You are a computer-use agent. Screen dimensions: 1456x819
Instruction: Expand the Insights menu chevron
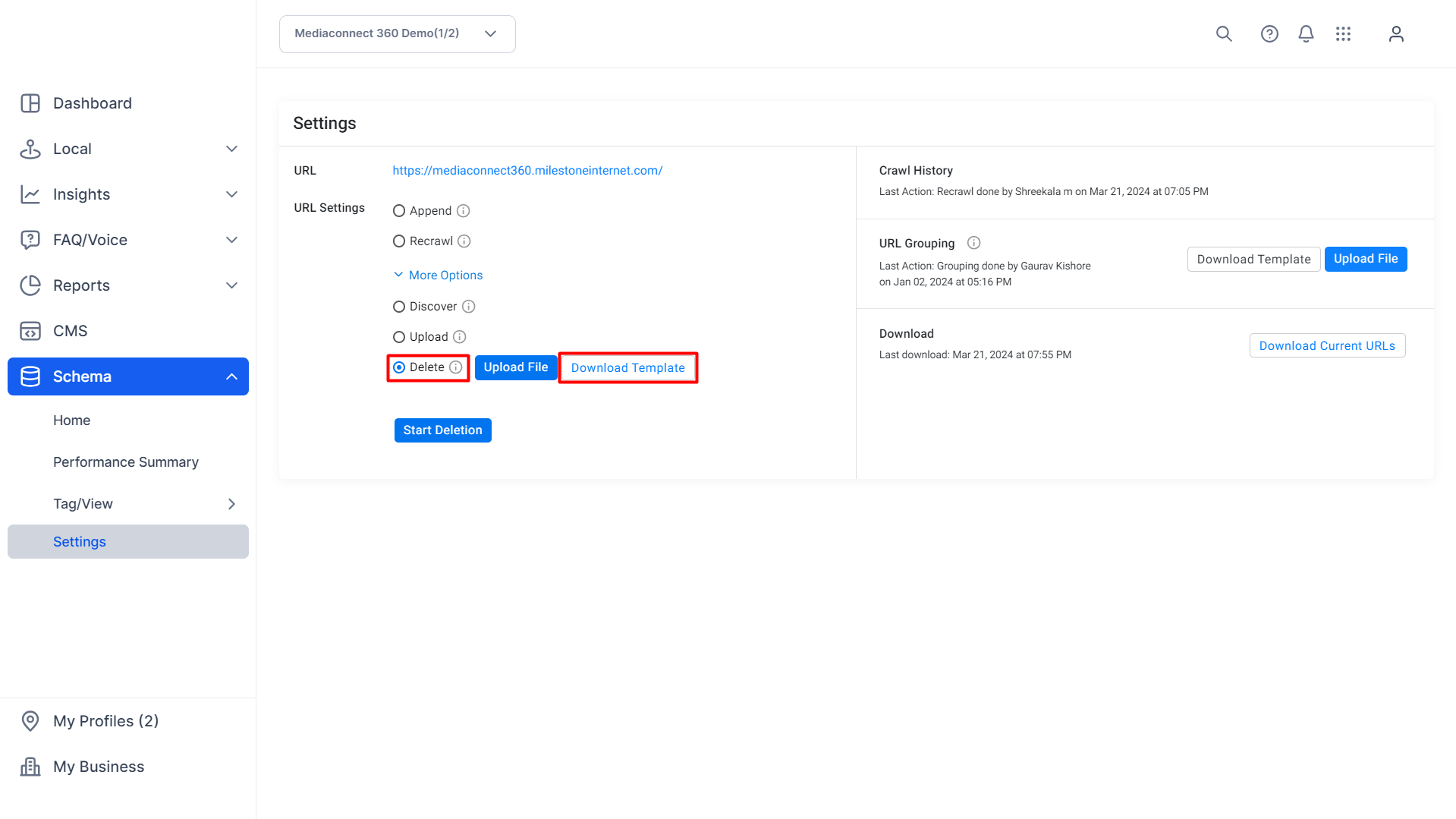coord(232,194)
